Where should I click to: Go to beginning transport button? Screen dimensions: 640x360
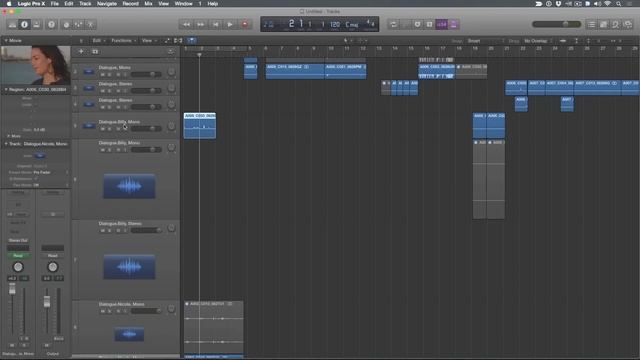point(216,24)
